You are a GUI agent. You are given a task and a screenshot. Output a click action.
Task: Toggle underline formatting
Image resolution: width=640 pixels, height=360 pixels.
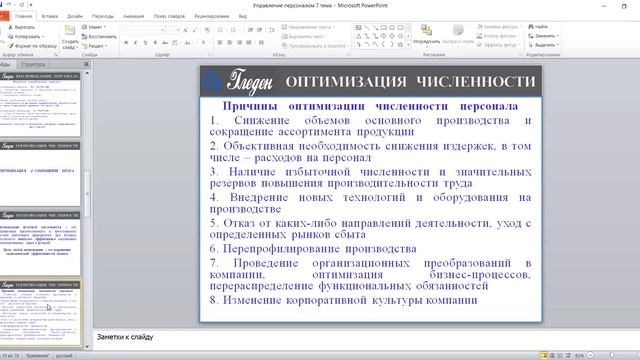tap(145, 42)
